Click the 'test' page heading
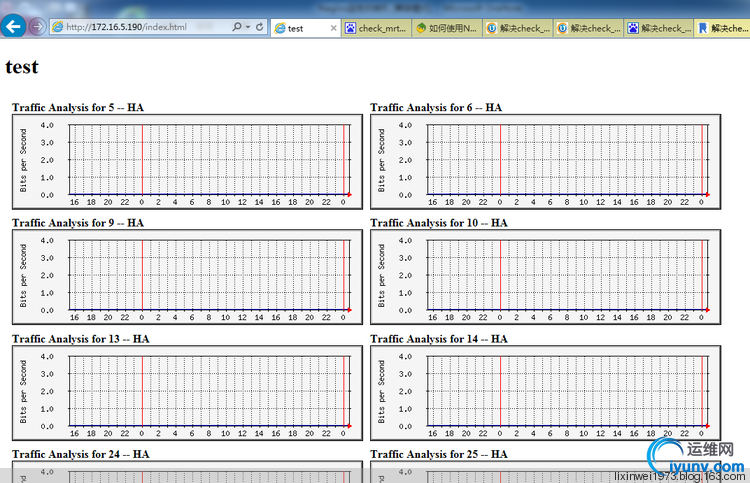Image resolution: width=750 pixels, height=483 pixels. pos(22,67)
